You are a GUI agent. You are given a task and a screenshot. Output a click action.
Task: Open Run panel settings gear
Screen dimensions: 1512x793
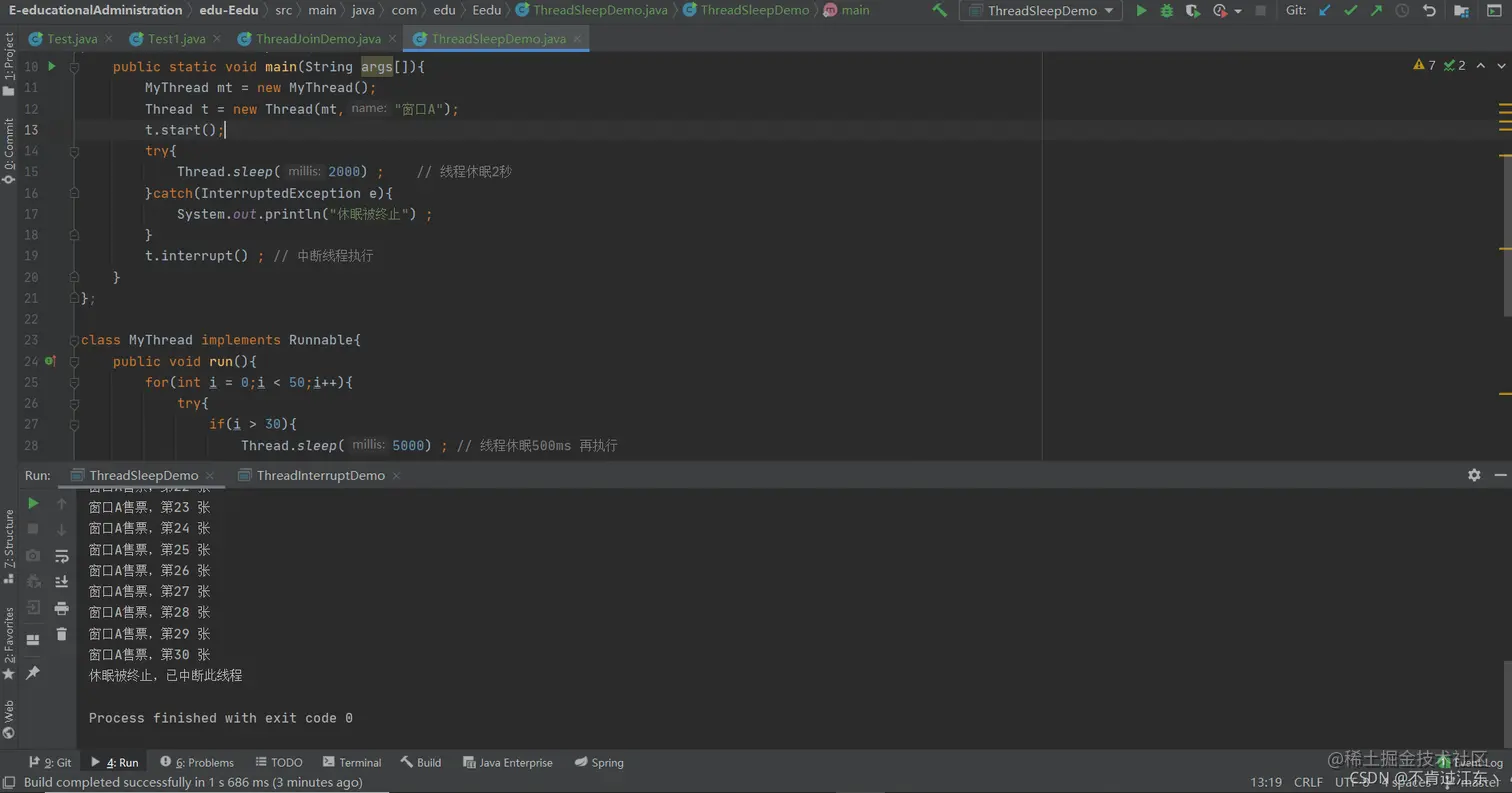point(1474,475)
